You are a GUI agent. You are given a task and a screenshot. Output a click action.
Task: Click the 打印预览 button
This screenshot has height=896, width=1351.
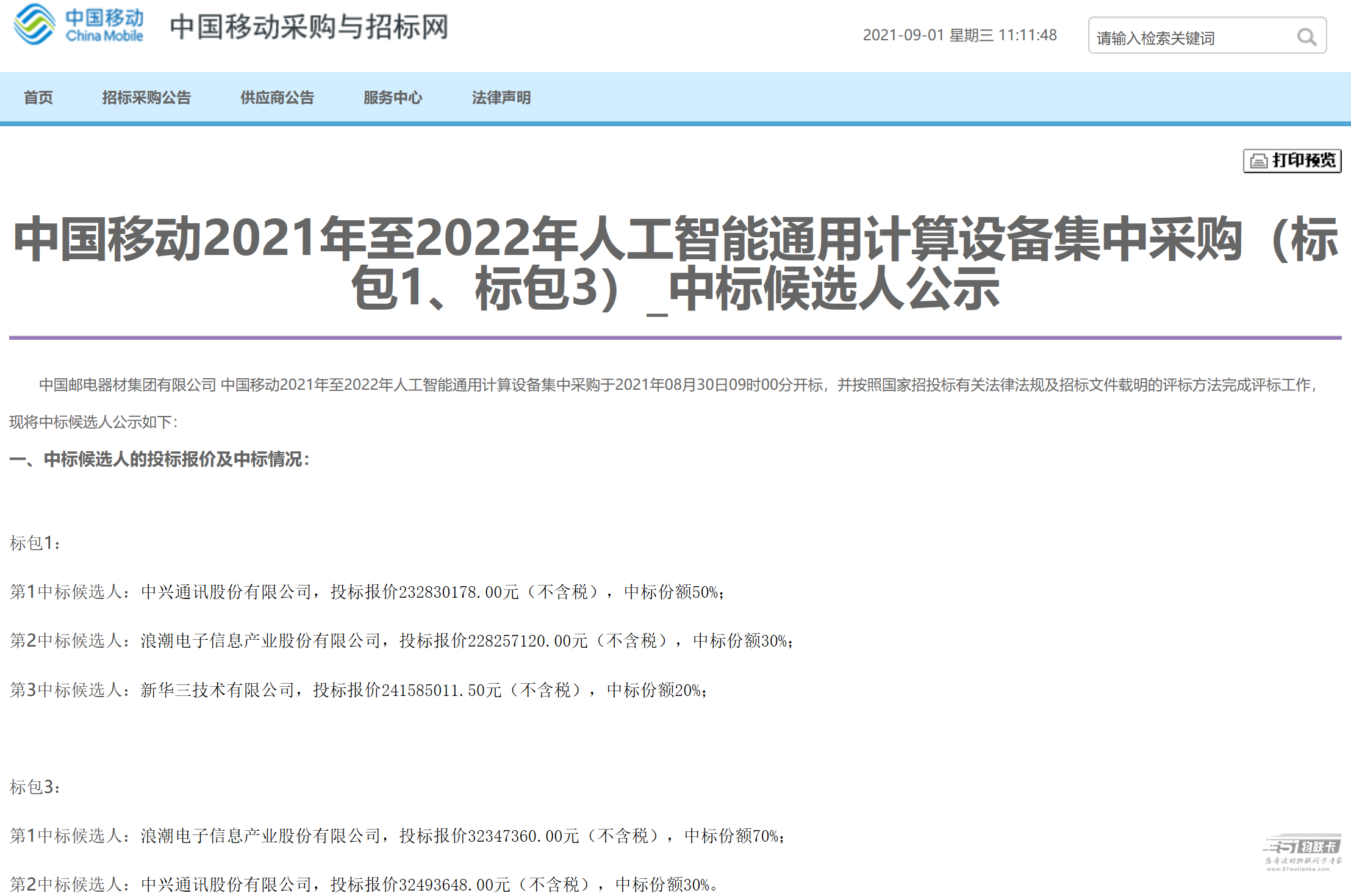[x=1292, y=161]
